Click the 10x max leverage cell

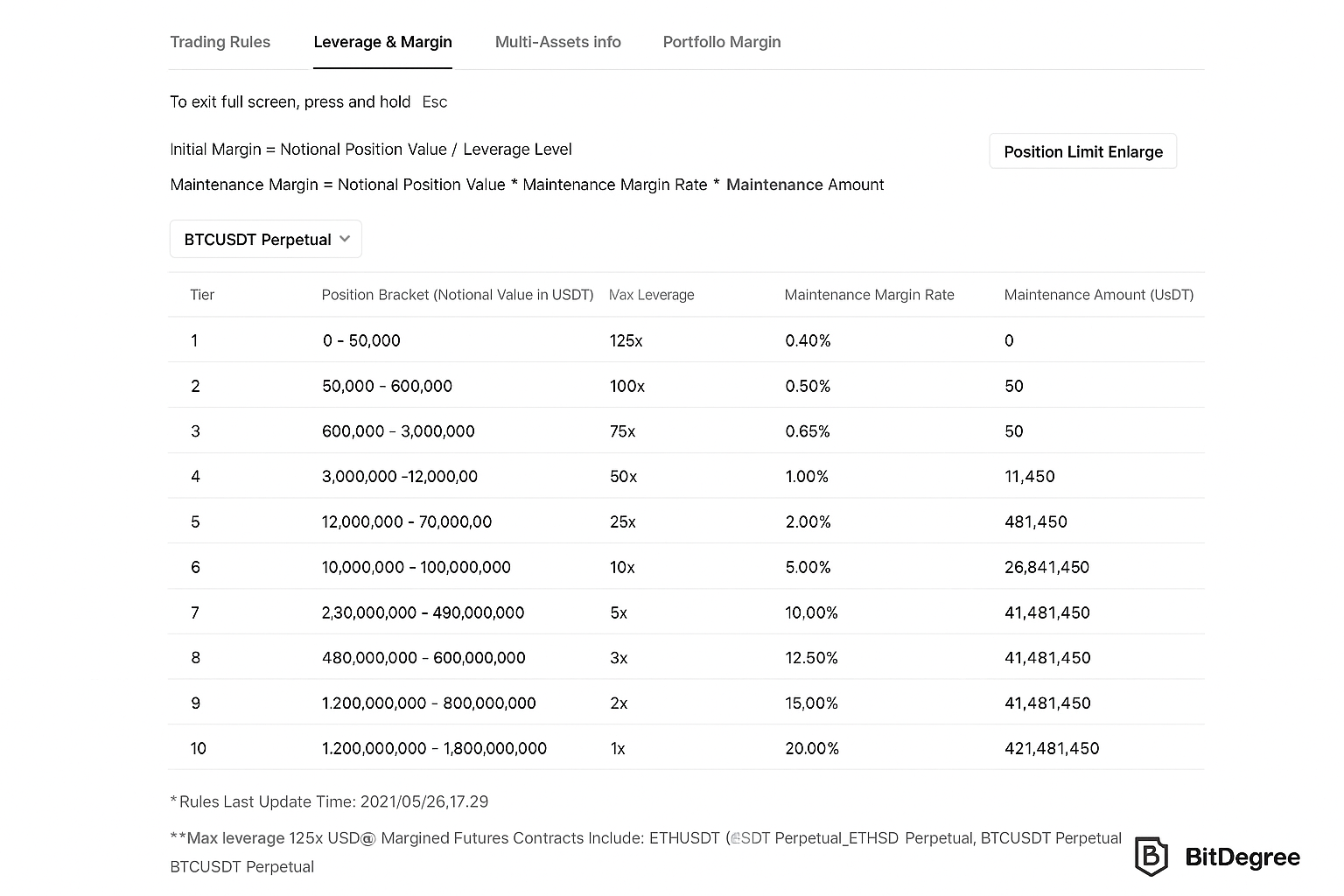point(622,567)
